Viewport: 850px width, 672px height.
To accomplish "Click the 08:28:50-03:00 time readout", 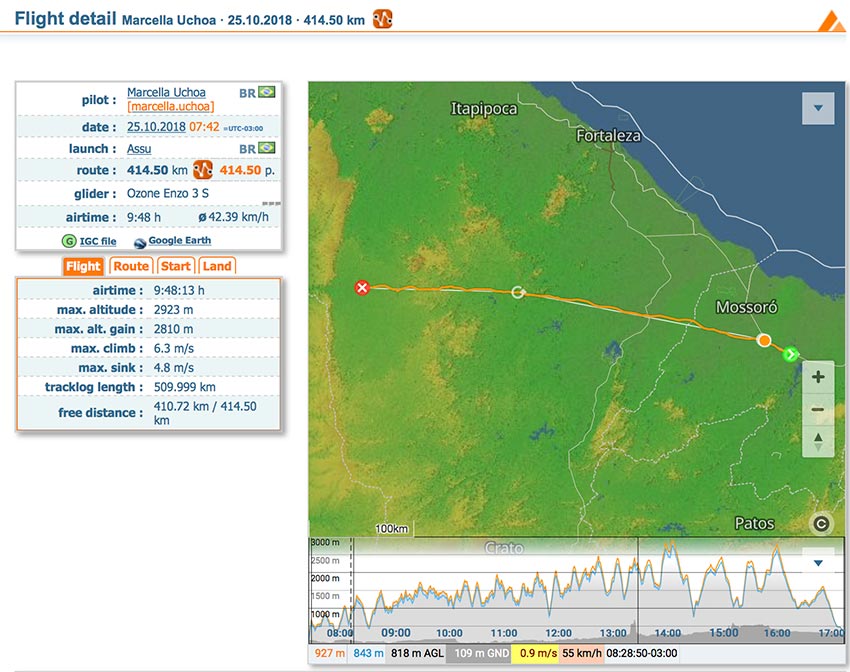I will 641,653.
